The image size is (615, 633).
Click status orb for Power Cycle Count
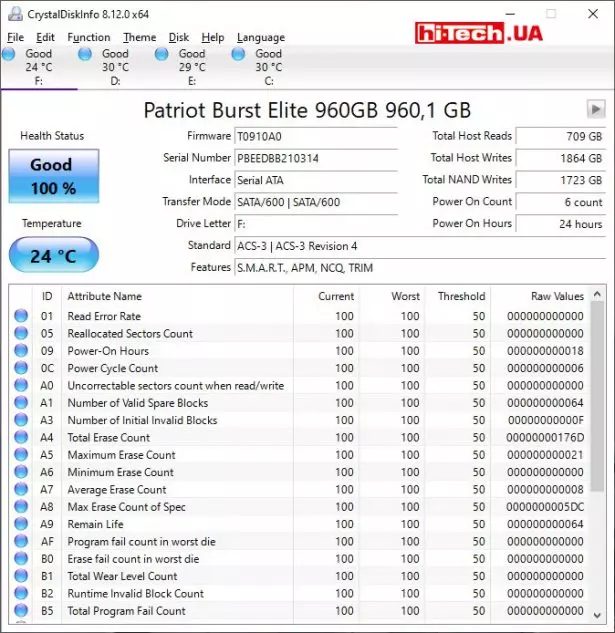click(x=21, y=368)
